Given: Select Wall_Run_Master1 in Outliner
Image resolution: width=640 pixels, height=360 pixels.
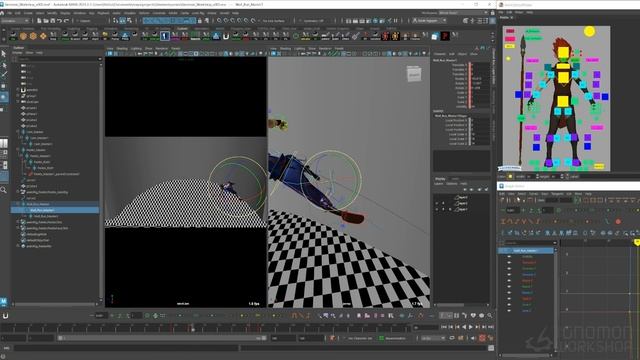Looking at the screenshot, I should pos(42,210).
